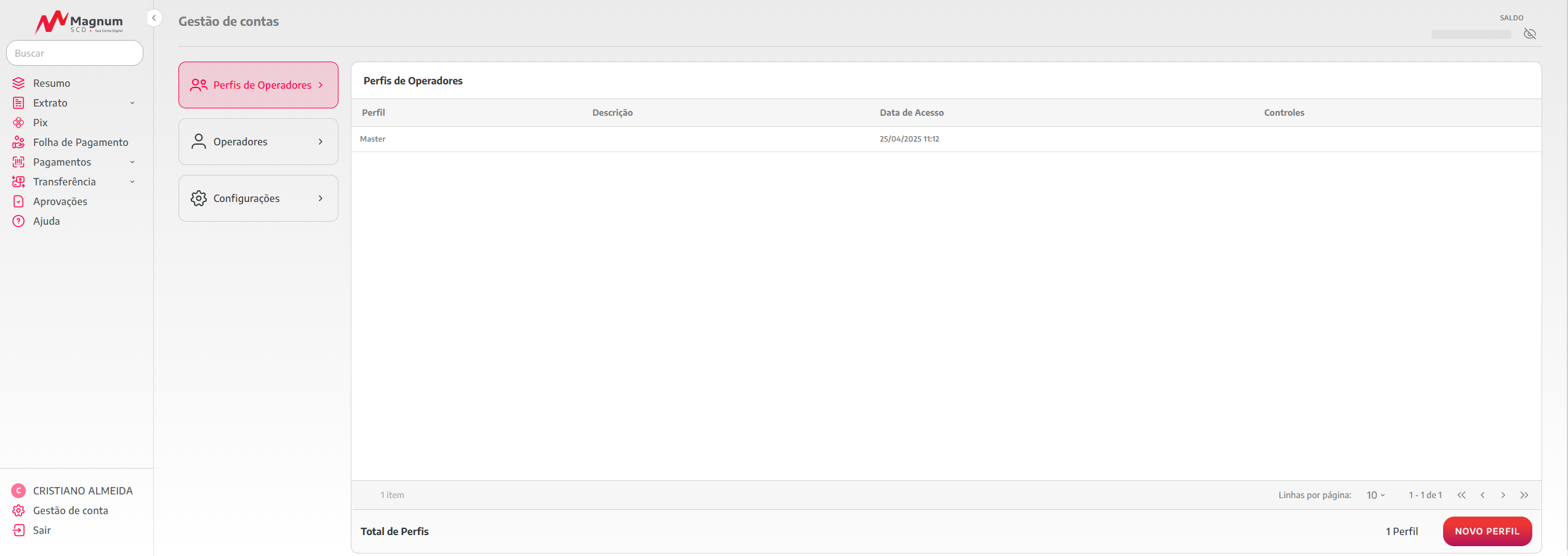Open Pix menu item
Screen dimensions: 1568x556
click(x=40, y=123)
